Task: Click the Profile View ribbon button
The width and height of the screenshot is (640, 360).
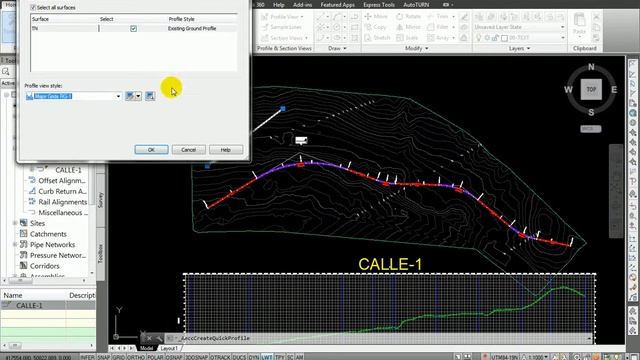Action: (282, 17)
